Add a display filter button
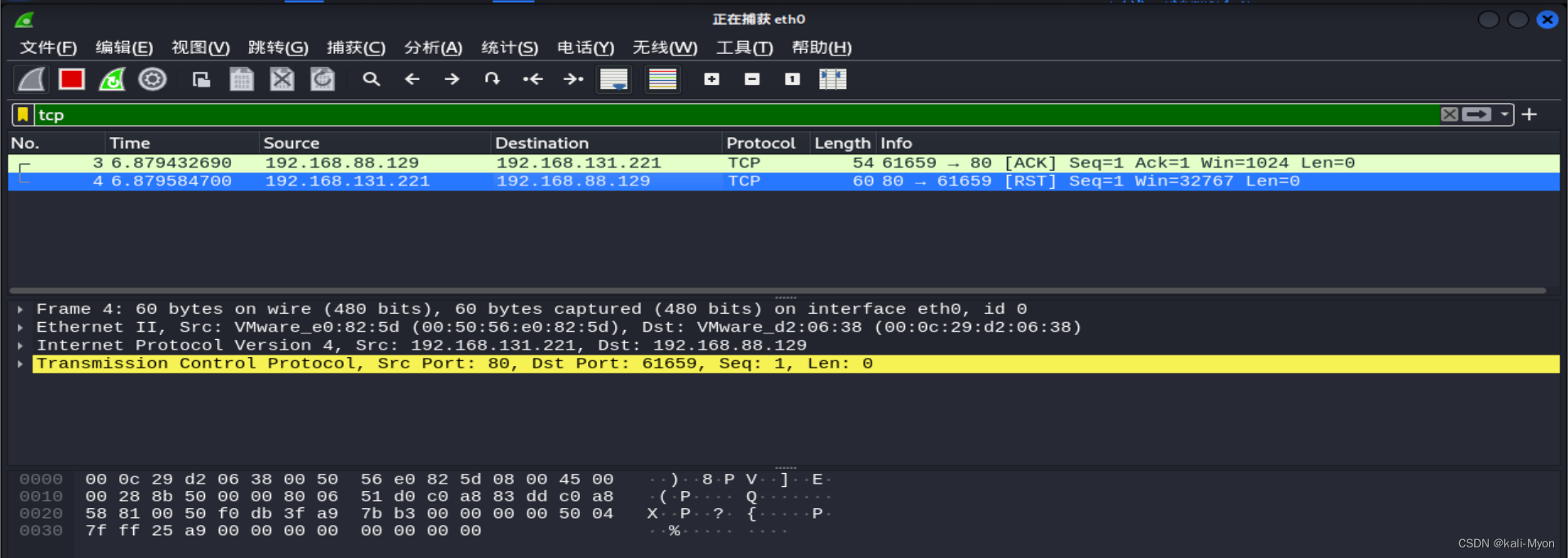 click(1530, 114)
